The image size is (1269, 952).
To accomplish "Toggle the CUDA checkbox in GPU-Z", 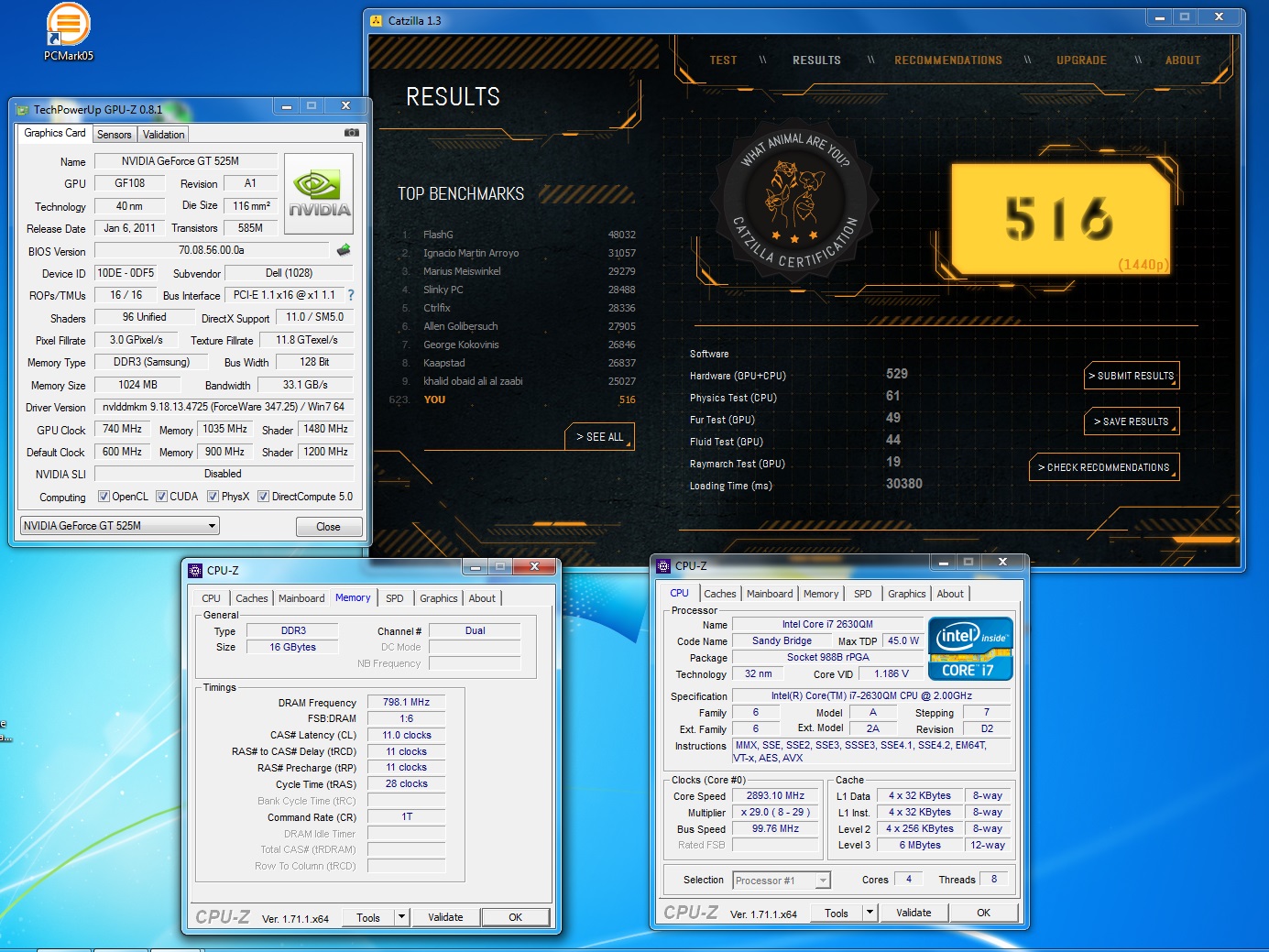I will pos(161,497).
